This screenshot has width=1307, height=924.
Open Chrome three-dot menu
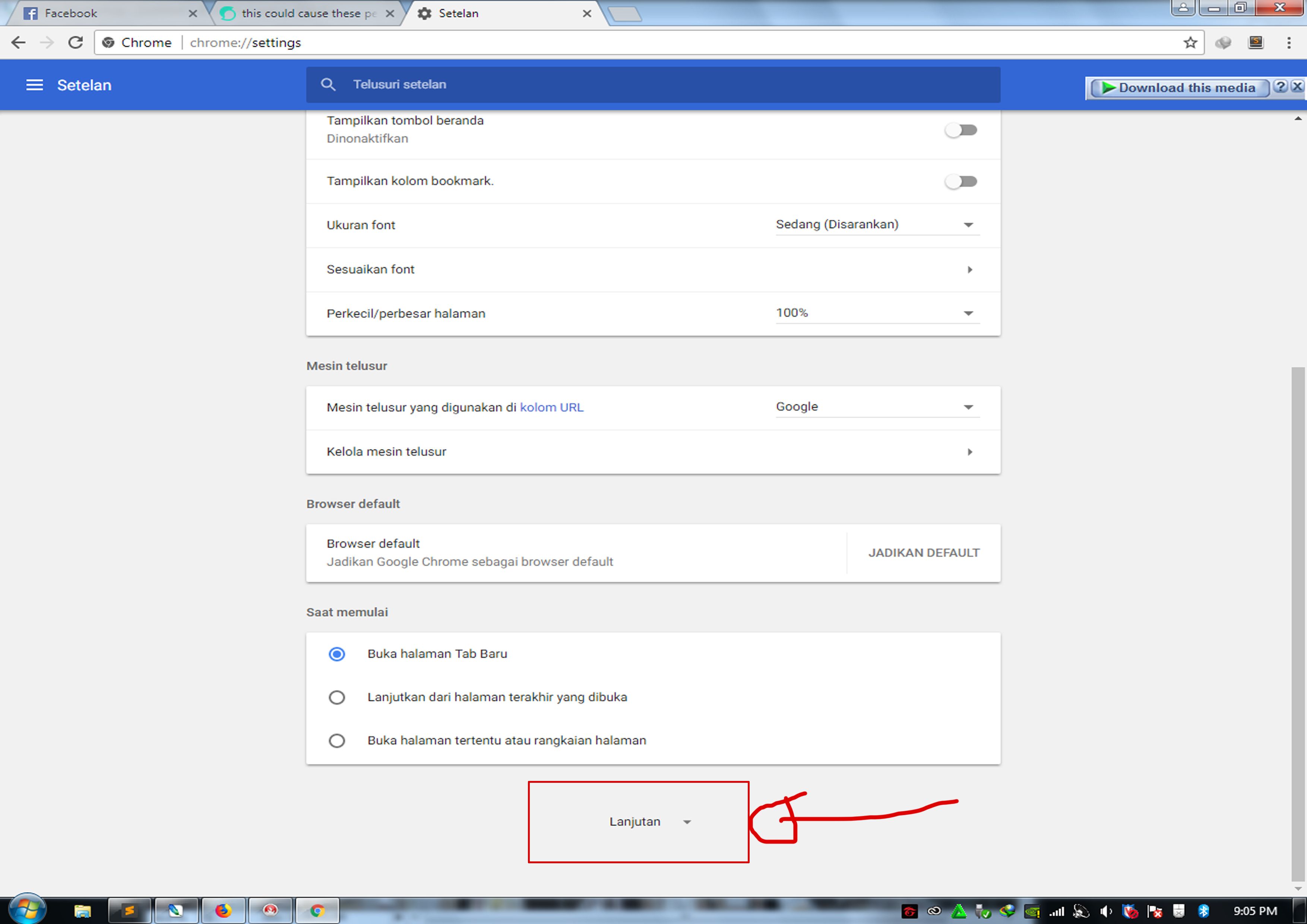1289,43
